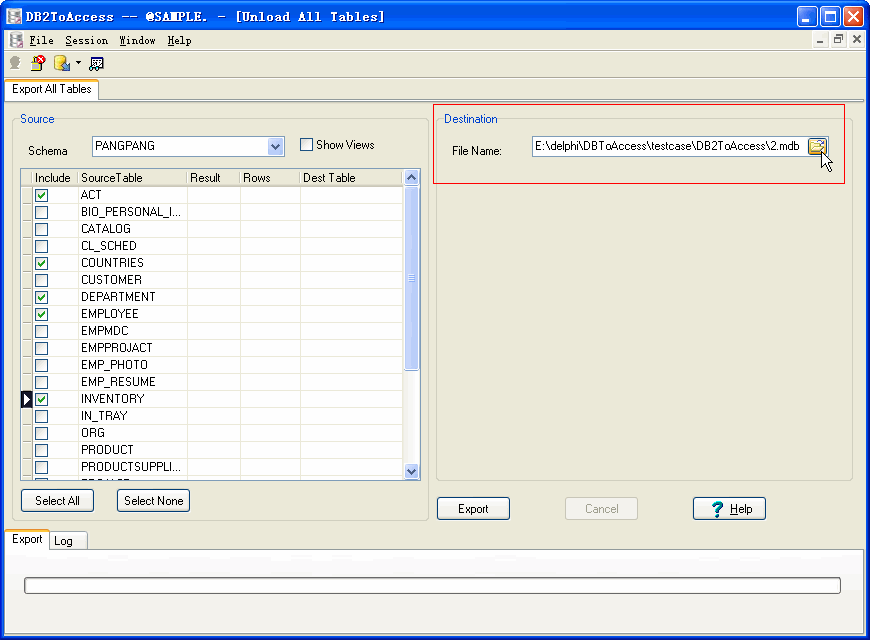Select the Export All Tables tab
The image size is (870, 640).
(52, 89)
